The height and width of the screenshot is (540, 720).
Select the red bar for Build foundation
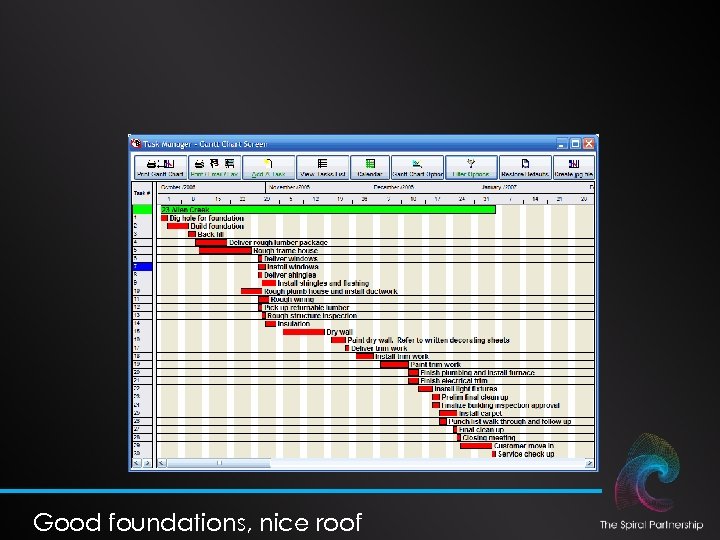[178, 226]
